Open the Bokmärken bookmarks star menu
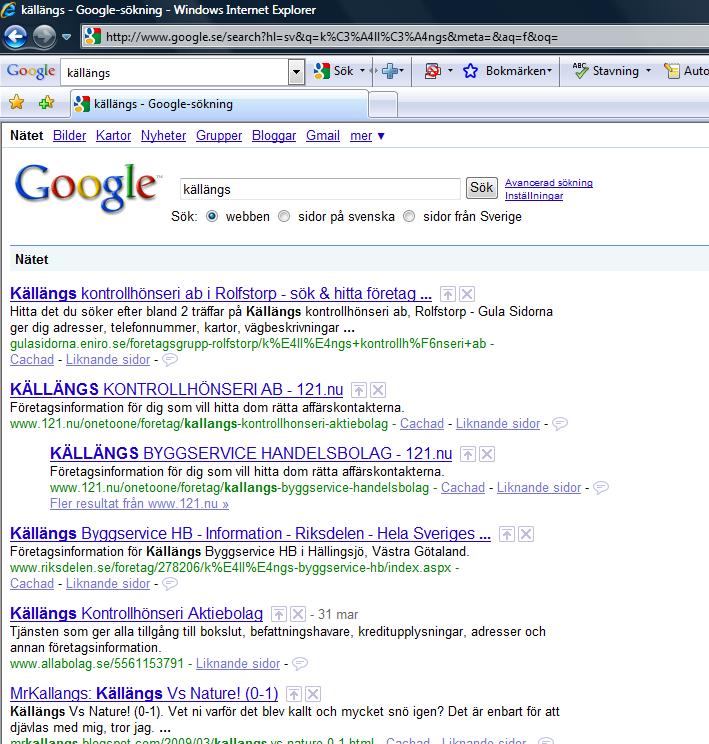Screen dimensions: 709x744 pos(507,71)
